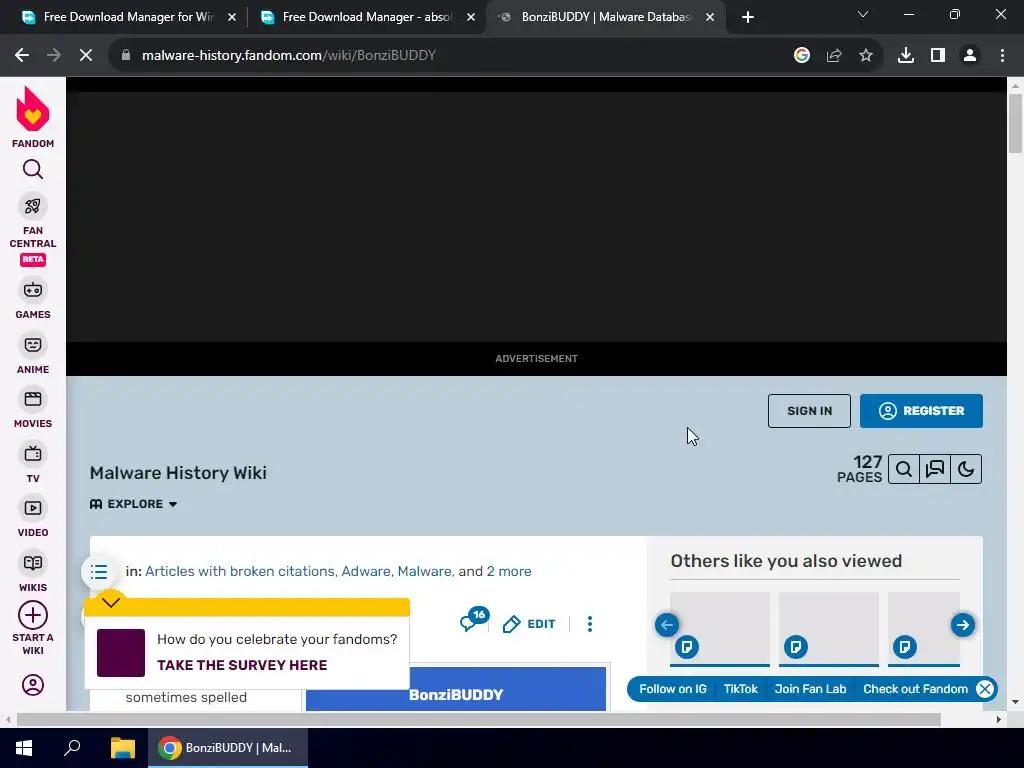This screenshot has height=768, width=1024.
Task: Bookmark this page star
Action: click(866, 56)
